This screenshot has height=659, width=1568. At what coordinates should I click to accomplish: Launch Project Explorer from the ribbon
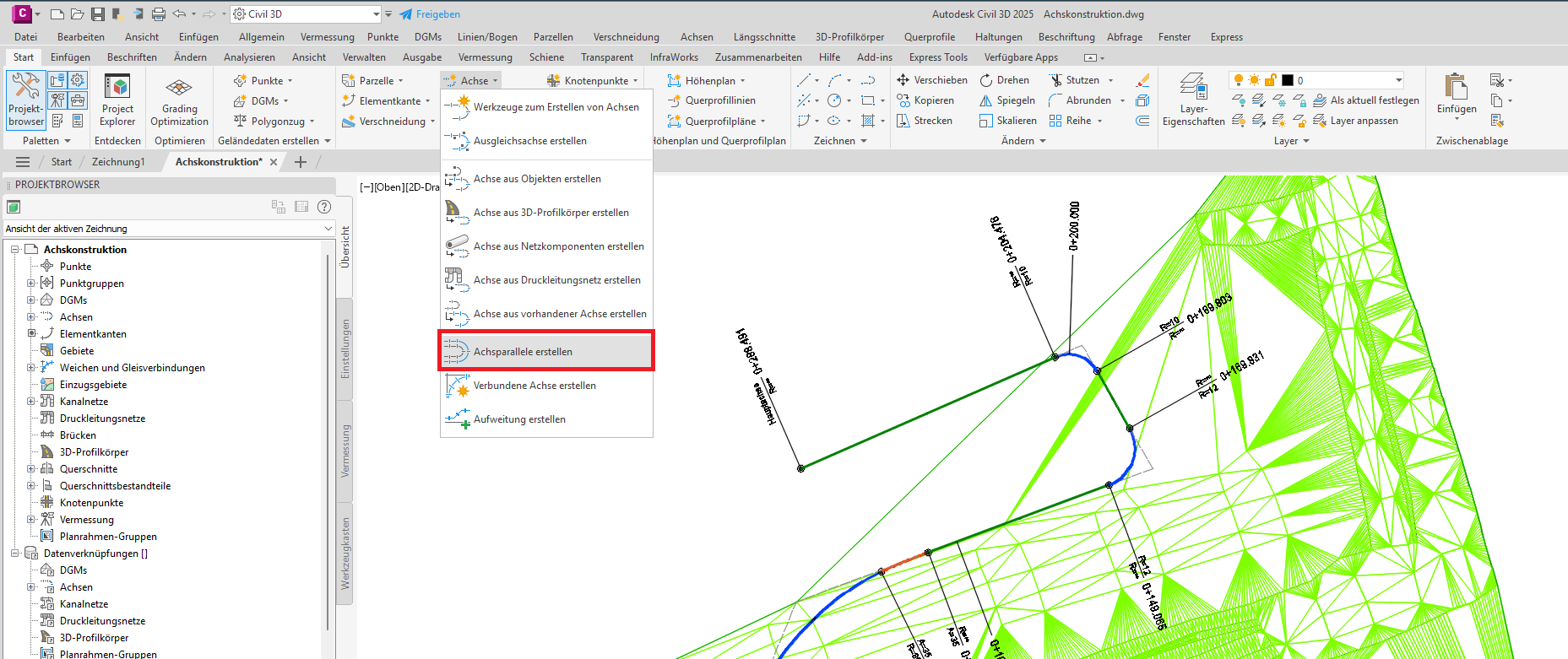[117, 100]
